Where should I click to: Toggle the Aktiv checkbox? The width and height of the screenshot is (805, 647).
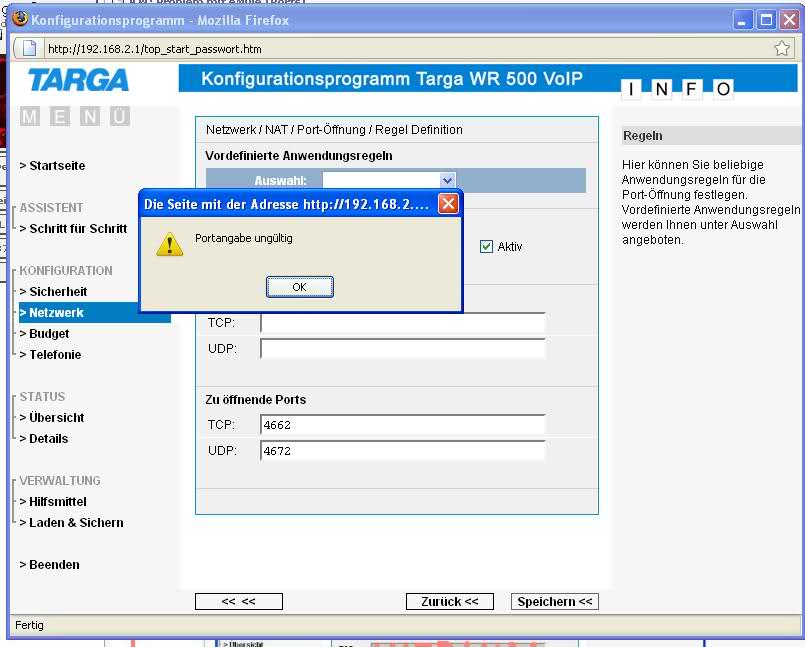[x=486, y=246]
